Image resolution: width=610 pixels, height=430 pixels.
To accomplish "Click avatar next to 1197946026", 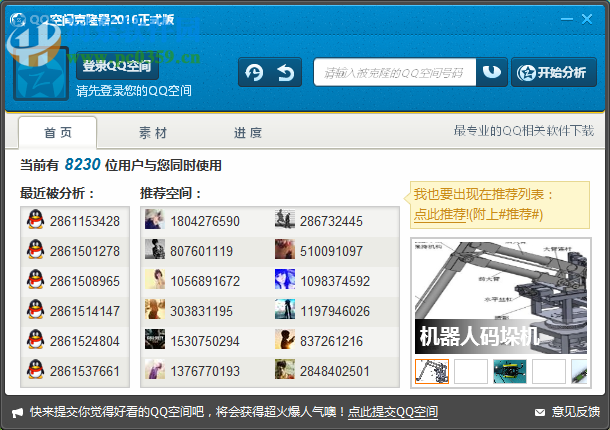I will [x=285, y=309].
